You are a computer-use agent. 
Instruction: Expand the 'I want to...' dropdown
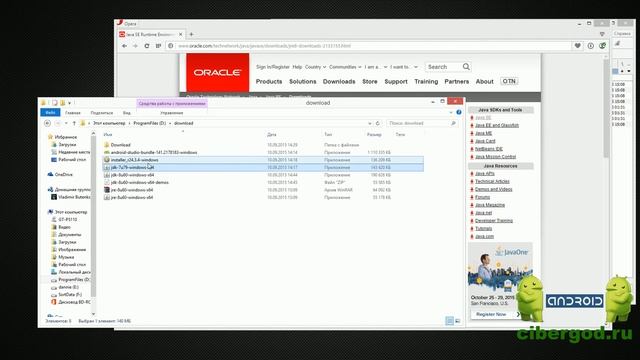404,67
